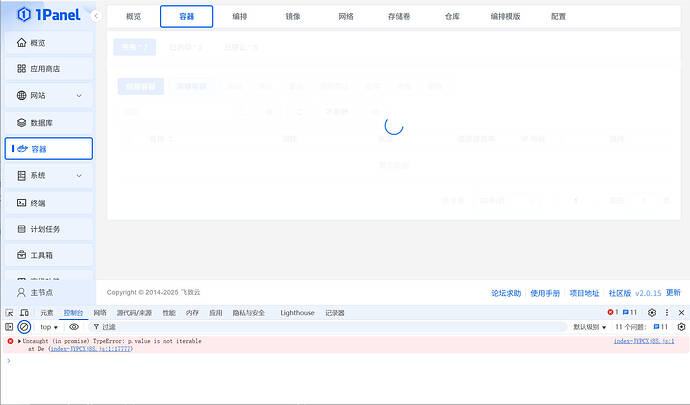Switch to the 镜像 images tab
The image size is (690, 405).
pyautogui.click(x=292, y=17)
